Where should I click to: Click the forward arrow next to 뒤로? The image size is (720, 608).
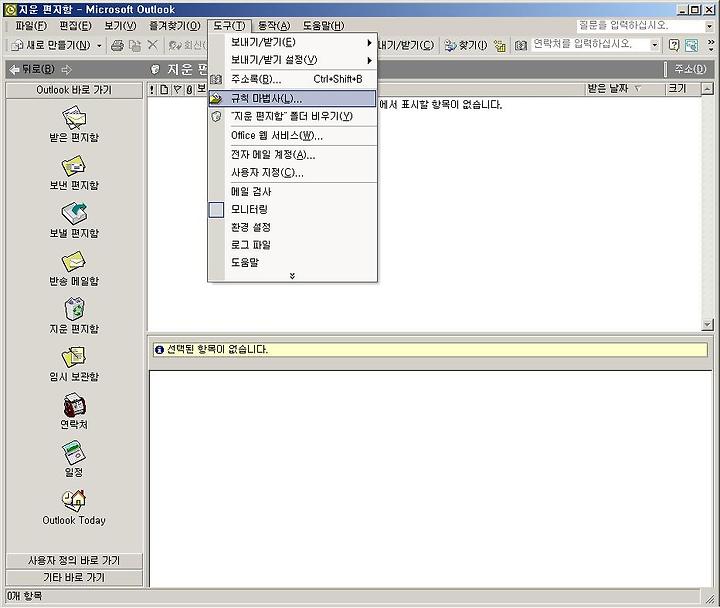67,69
